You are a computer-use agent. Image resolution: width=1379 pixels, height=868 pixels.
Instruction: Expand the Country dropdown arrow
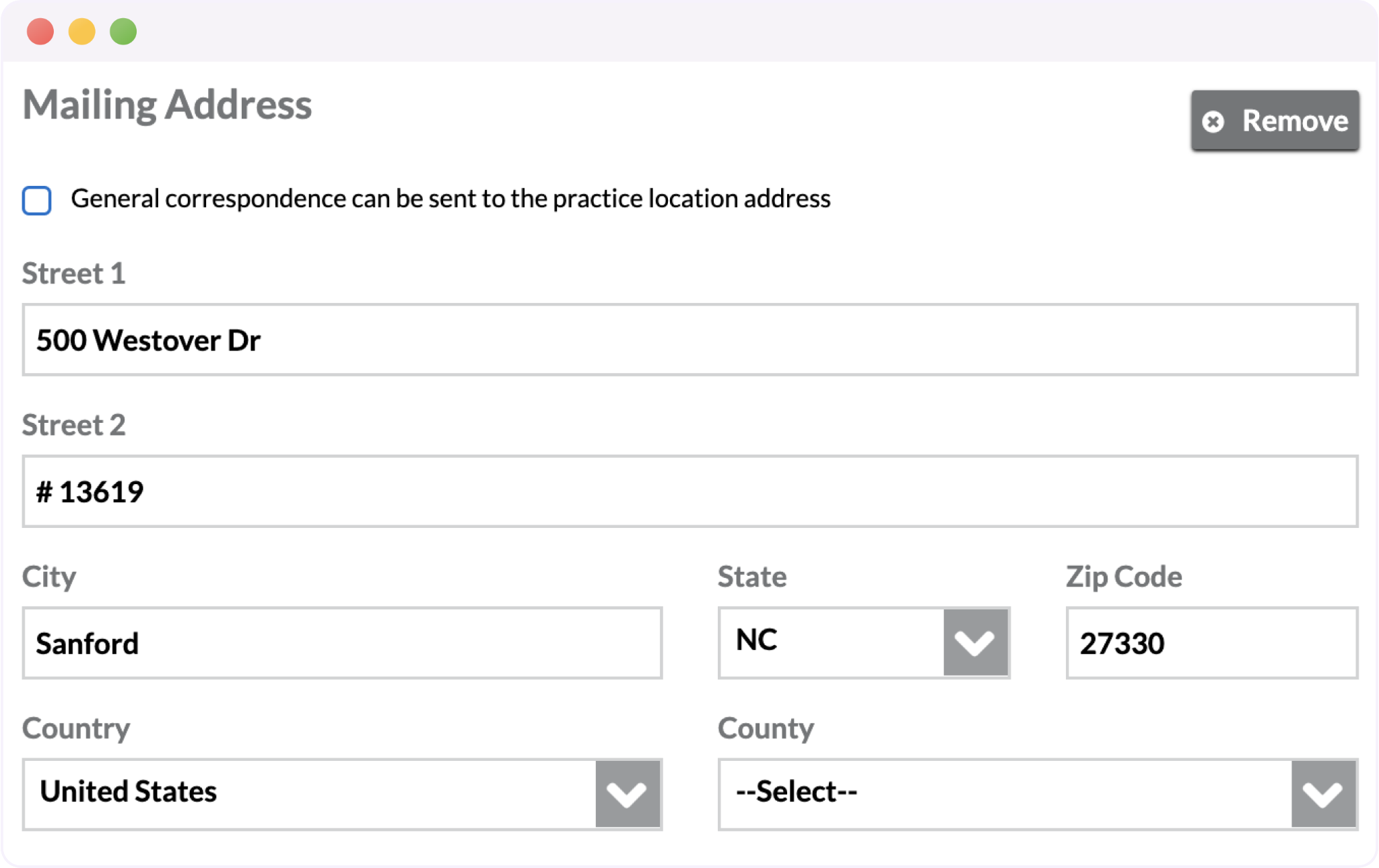(x=627, y=795)
